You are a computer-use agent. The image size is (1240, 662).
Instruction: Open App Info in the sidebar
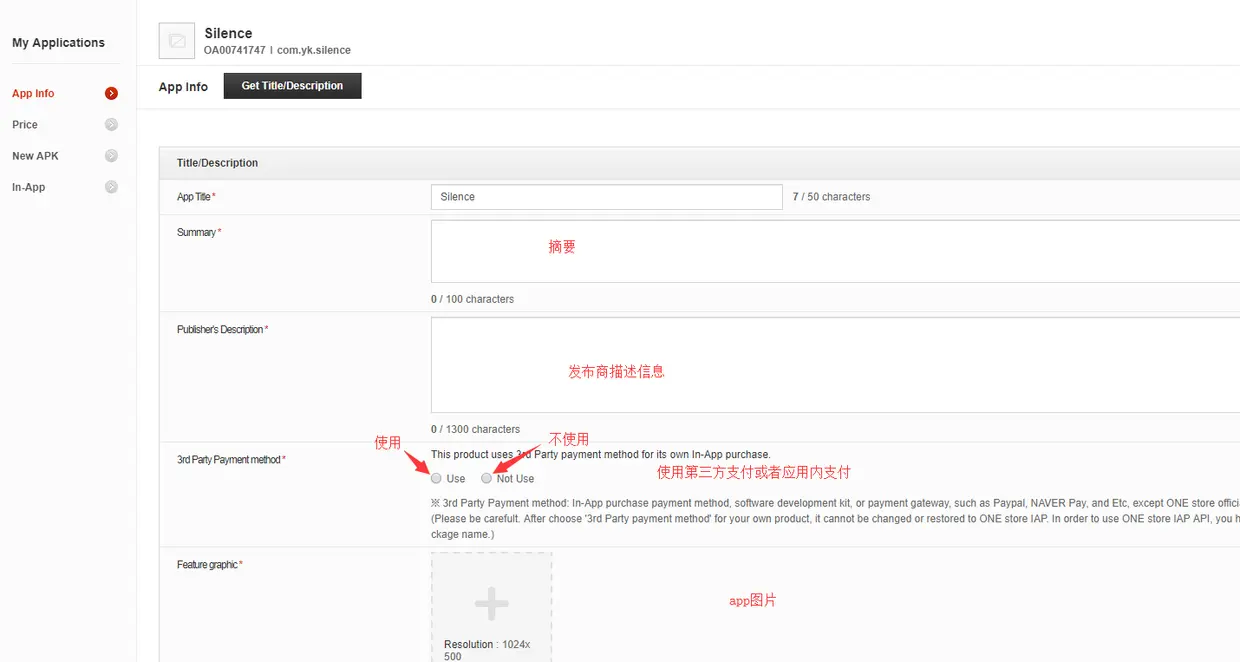33,93
